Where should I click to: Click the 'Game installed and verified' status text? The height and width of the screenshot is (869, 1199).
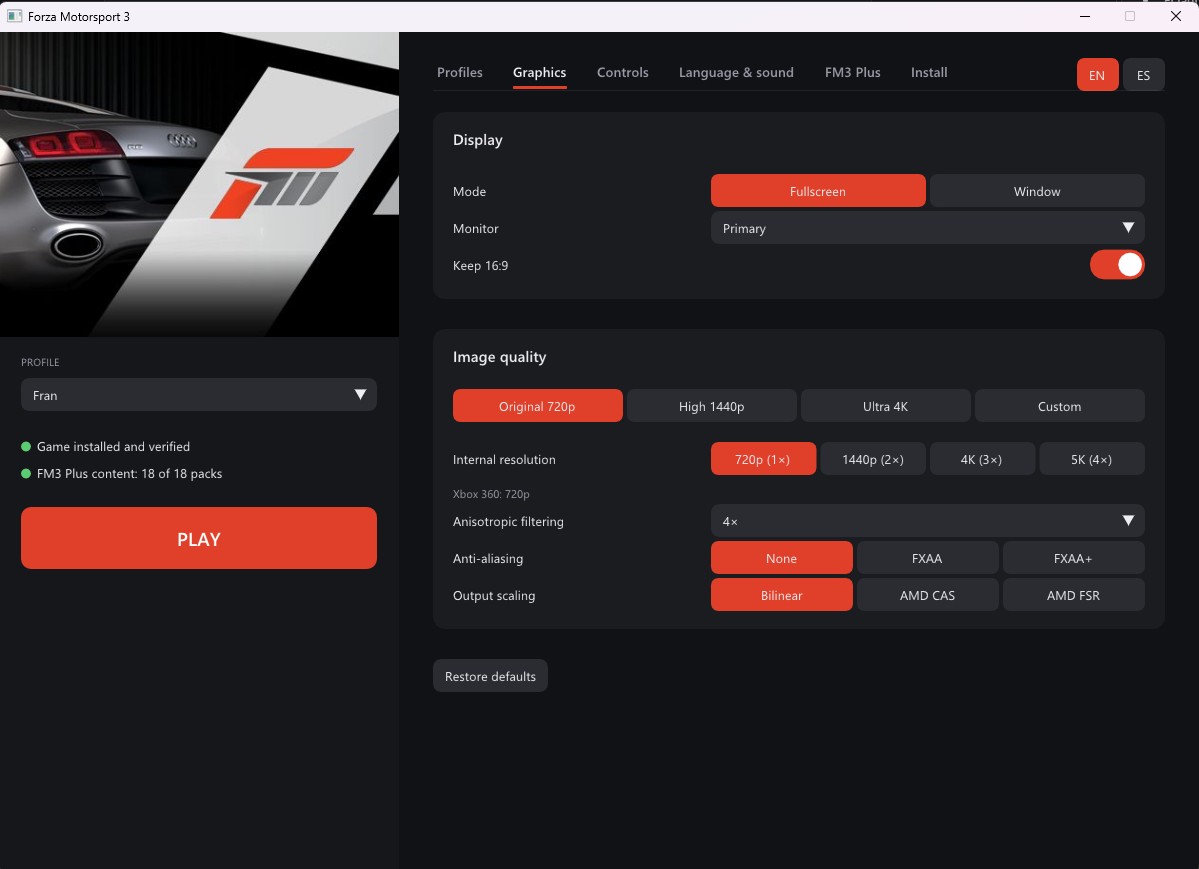[113, 446]
